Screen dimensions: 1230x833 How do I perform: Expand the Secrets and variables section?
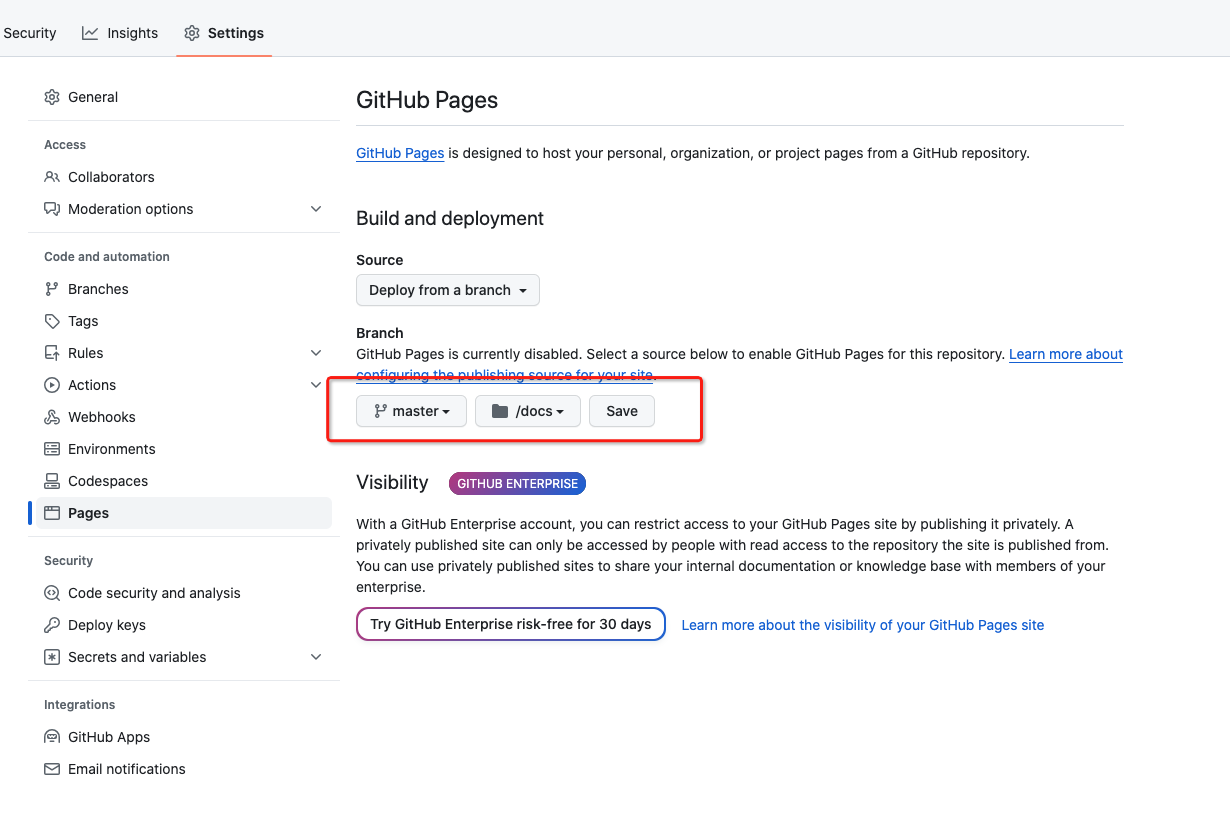coord(316,657)
